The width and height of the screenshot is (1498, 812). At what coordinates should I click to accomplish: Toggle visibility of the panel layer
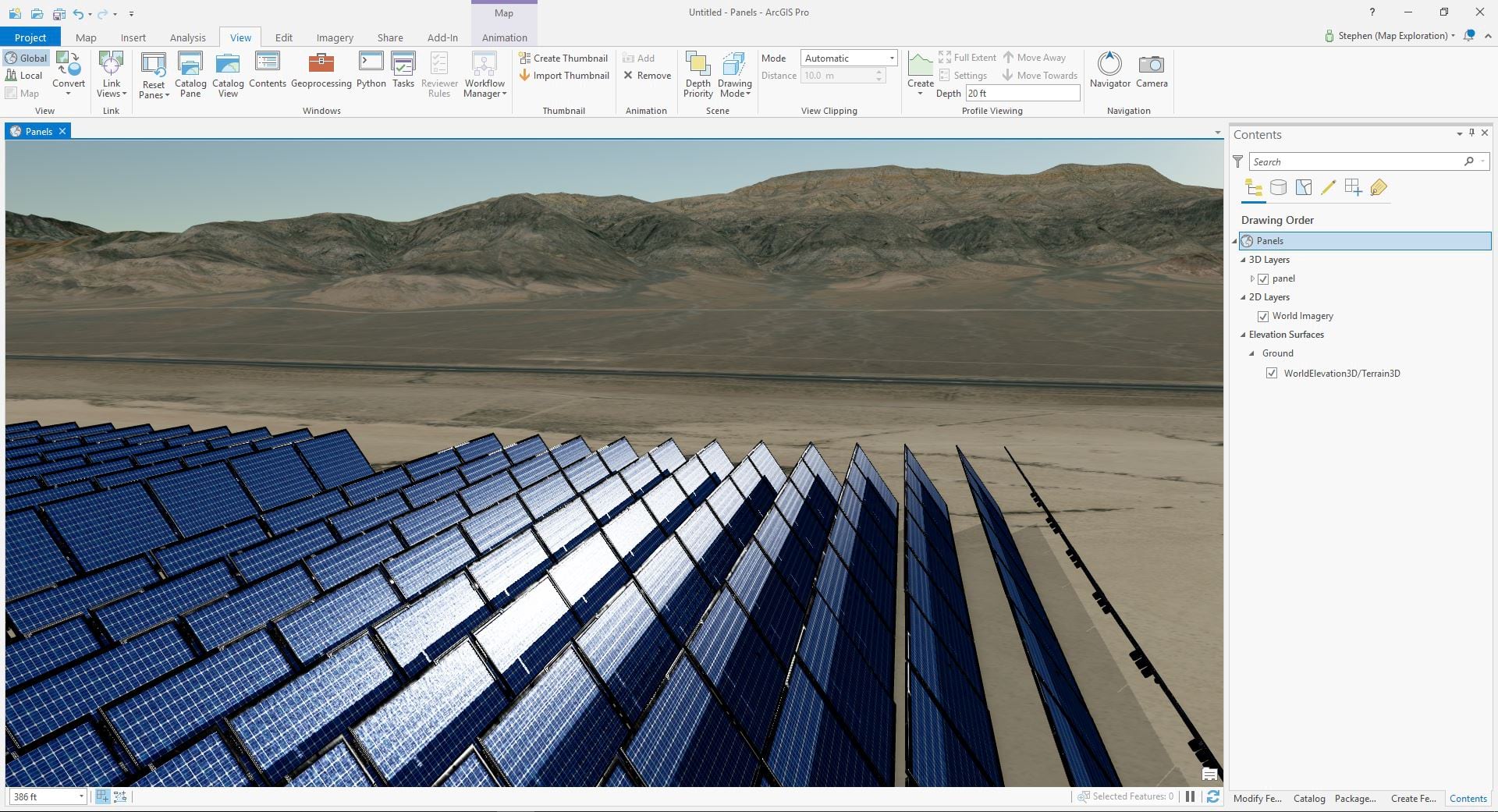click(x=1263, y=279)
